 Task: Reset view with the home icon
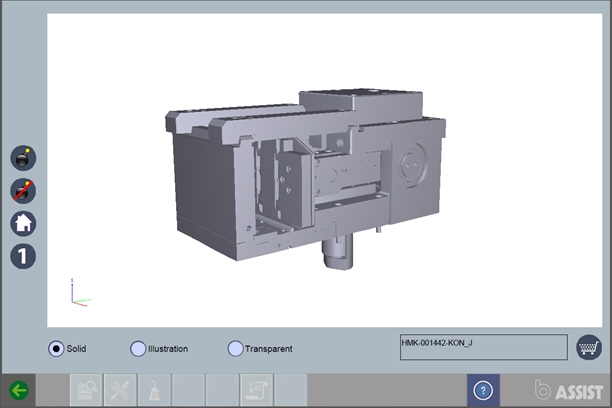(23, 224)
